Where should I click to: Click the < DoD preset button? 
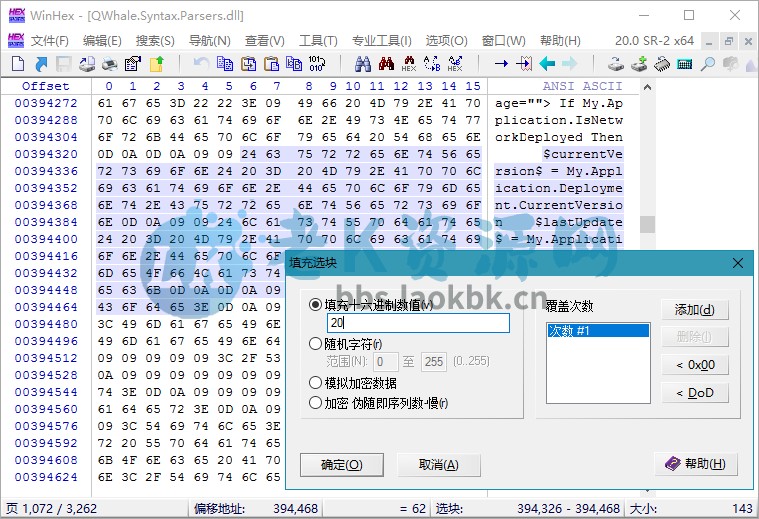695,393
